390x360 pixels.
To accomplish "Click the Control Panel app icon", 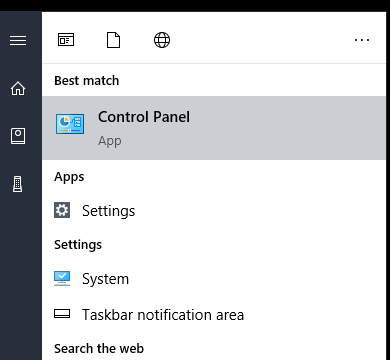I will coord(70,124).
